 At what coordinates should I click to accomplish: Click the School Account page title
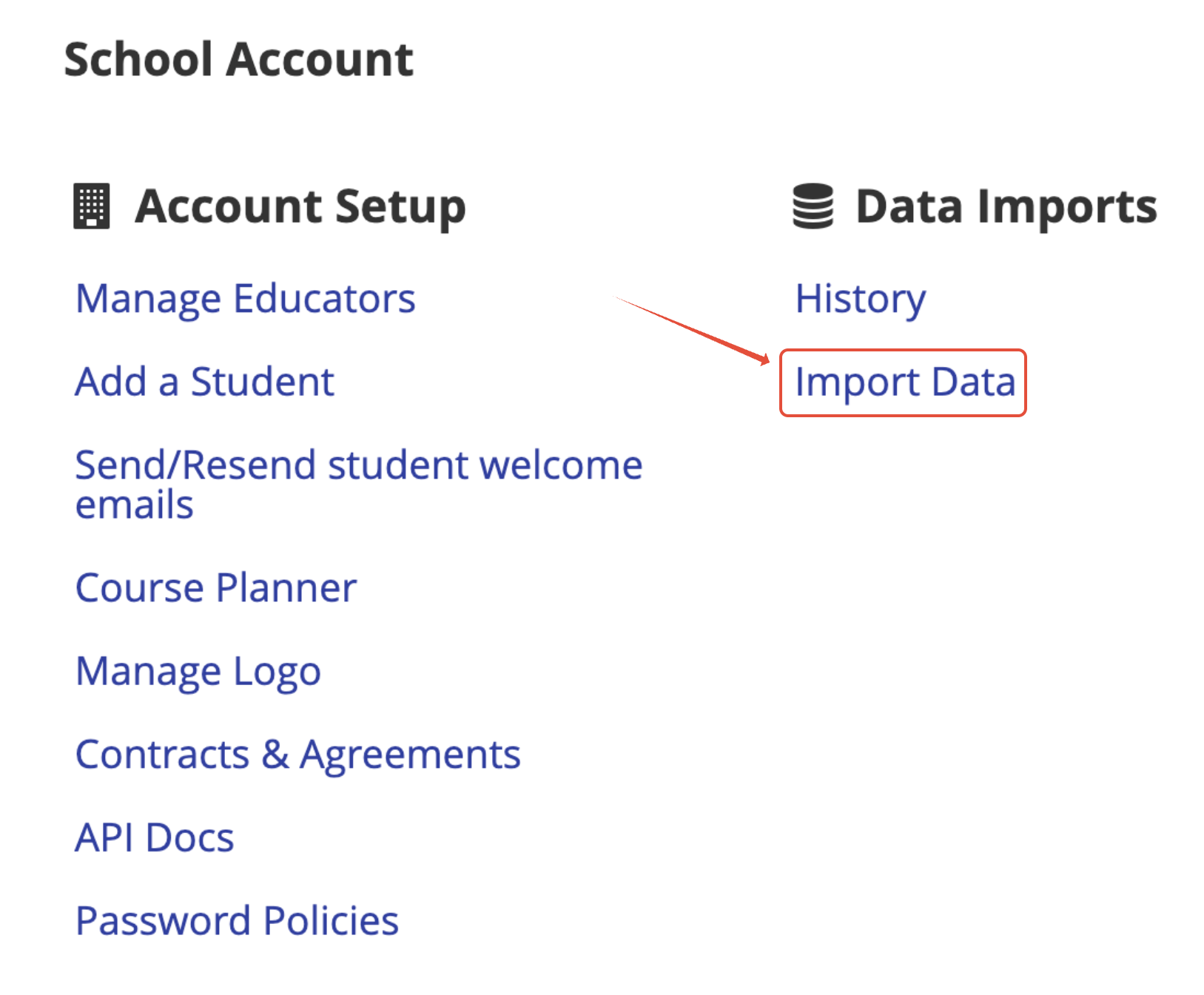click(238, 59)
